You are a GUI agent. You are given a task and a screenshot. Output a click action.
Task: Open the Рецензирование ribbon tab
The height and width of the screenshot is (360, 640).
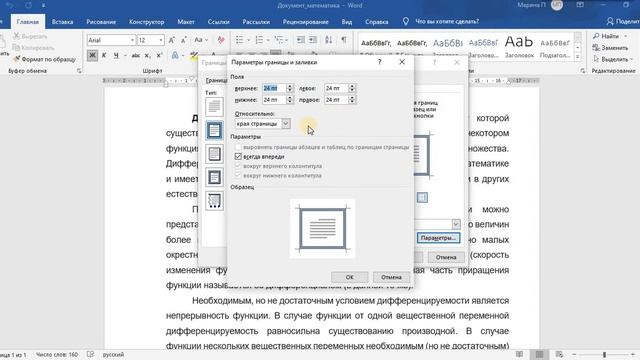point(305,22)
